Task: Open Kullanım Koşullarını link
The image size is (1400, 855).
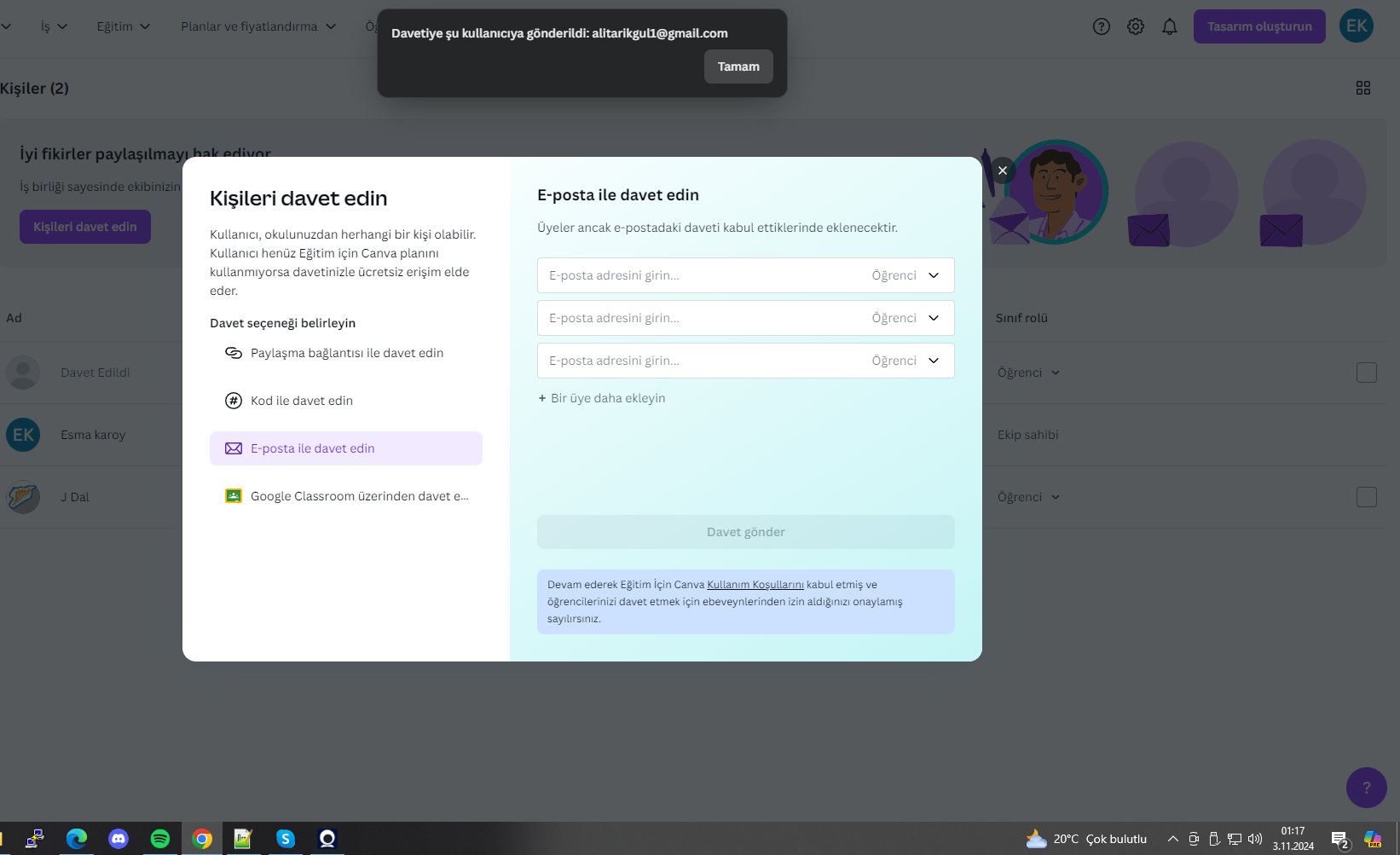Action: coord(755,585)
